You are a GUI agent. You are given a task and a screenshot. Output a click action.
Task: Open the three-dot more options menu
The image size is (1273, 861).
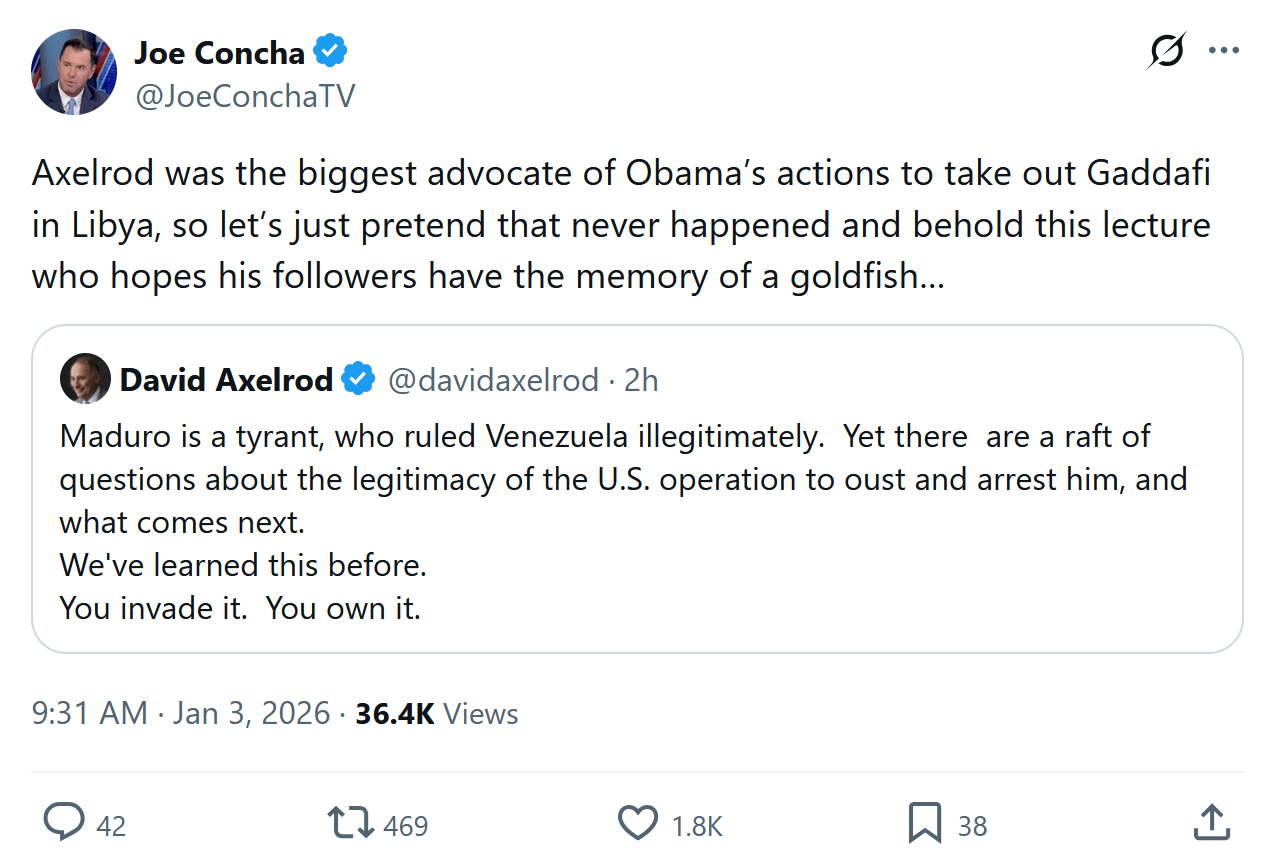point(1224,51)
